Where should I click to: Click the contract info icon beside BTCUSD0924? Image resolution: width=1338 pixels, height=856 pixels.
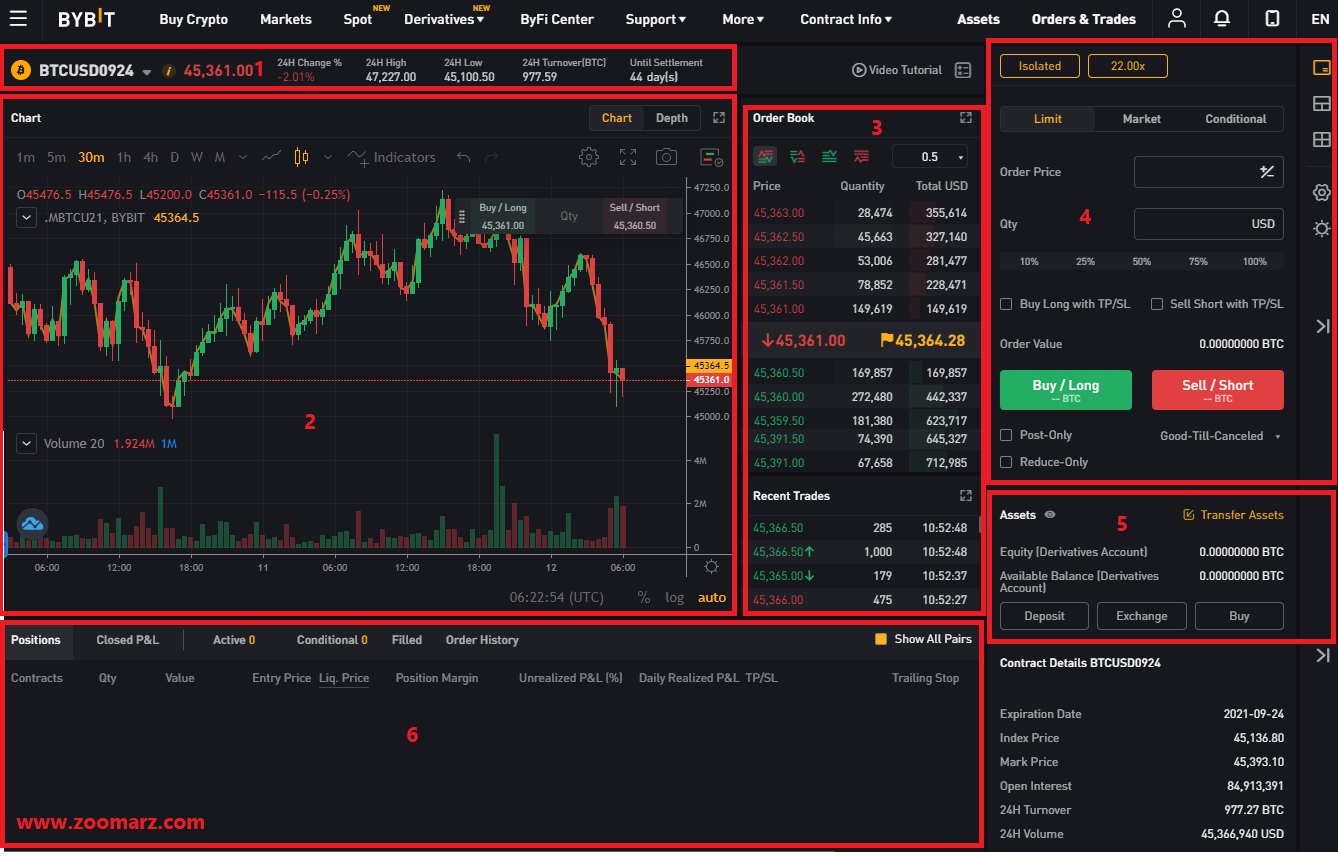click(168, 71)
